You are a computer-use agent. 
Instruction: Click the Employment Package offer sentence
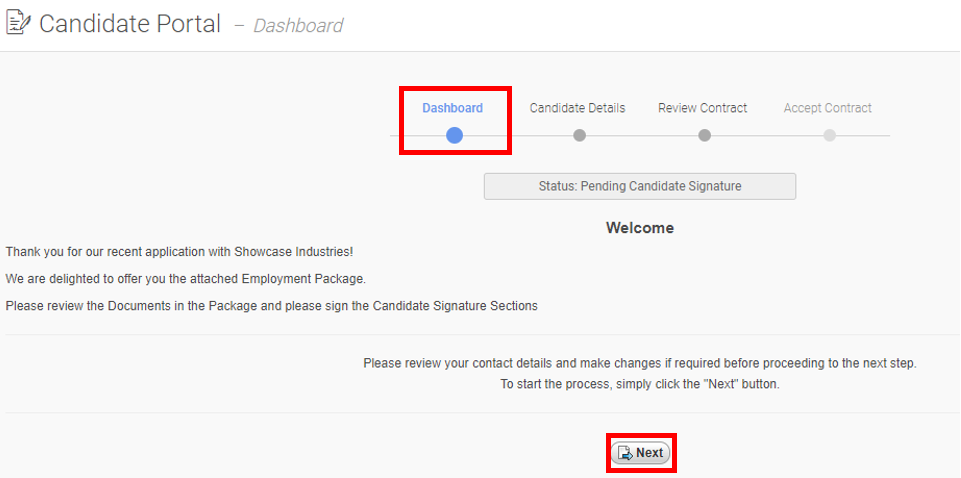(x=186, y=279)
